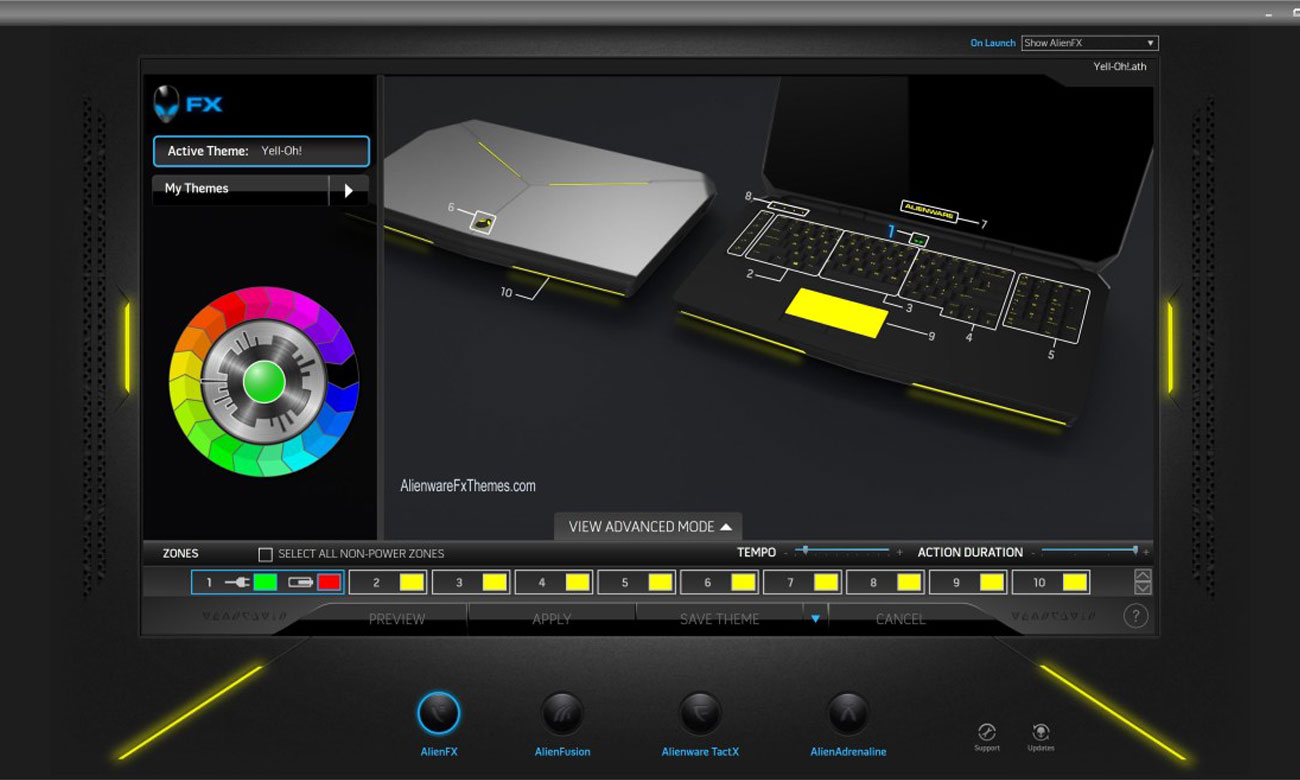Open AlienAdrenaline icon
This screenshot has height=780, width=1300.
848,714
